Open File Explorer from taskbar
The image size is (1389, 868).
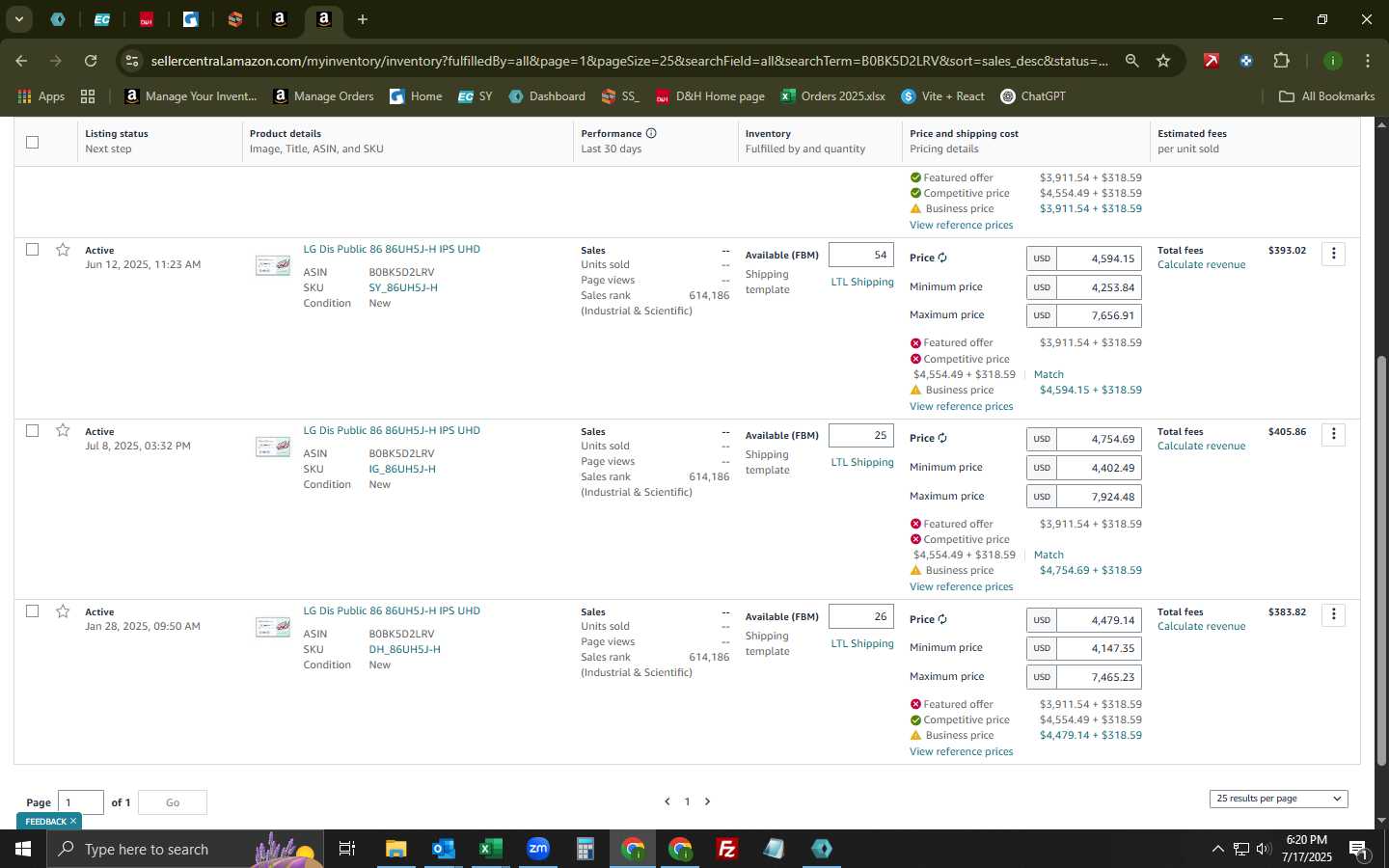coord(395,849)
